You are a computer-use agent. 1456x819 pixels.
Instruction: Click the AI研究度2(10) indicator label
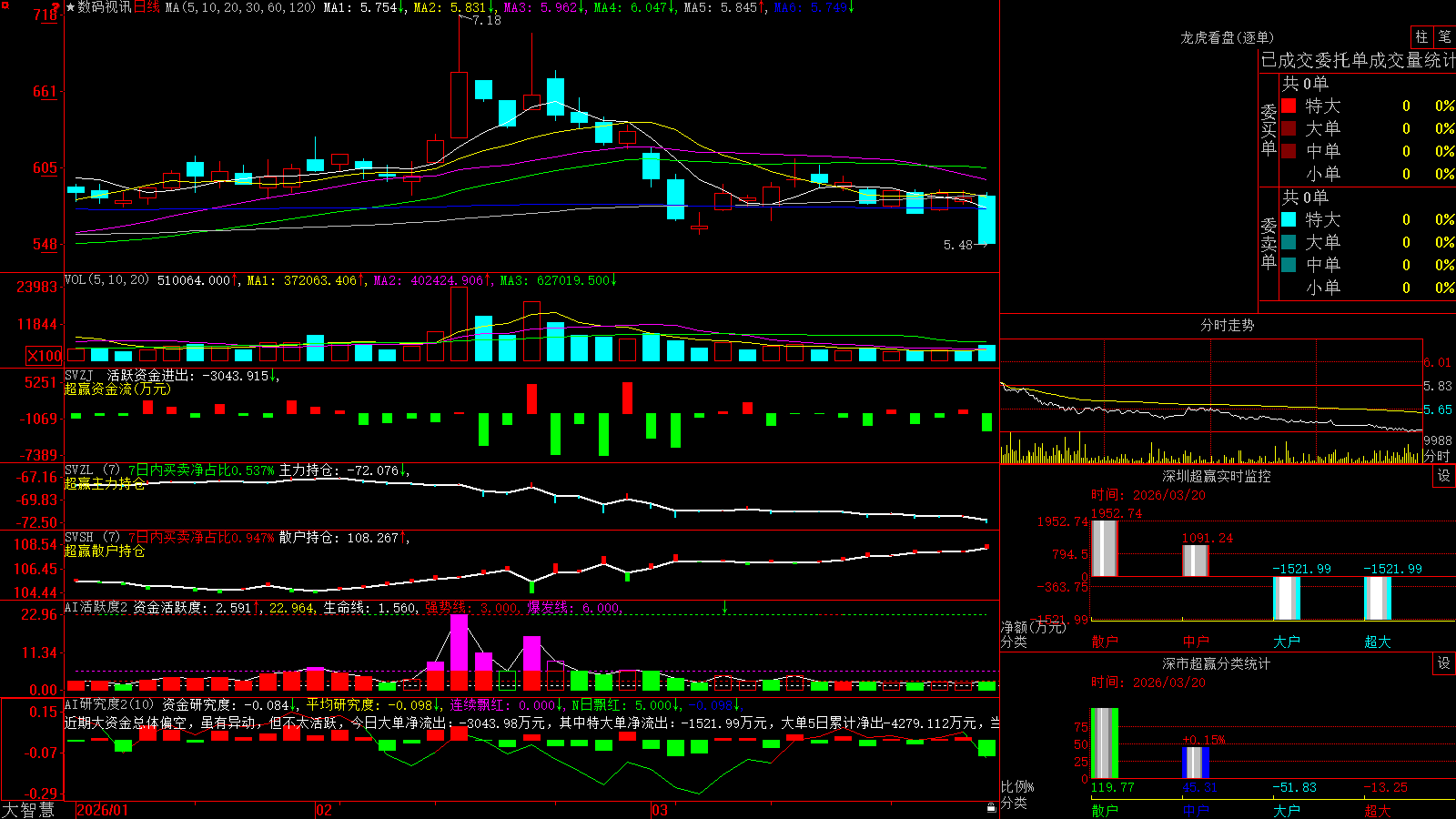point(109,704)
